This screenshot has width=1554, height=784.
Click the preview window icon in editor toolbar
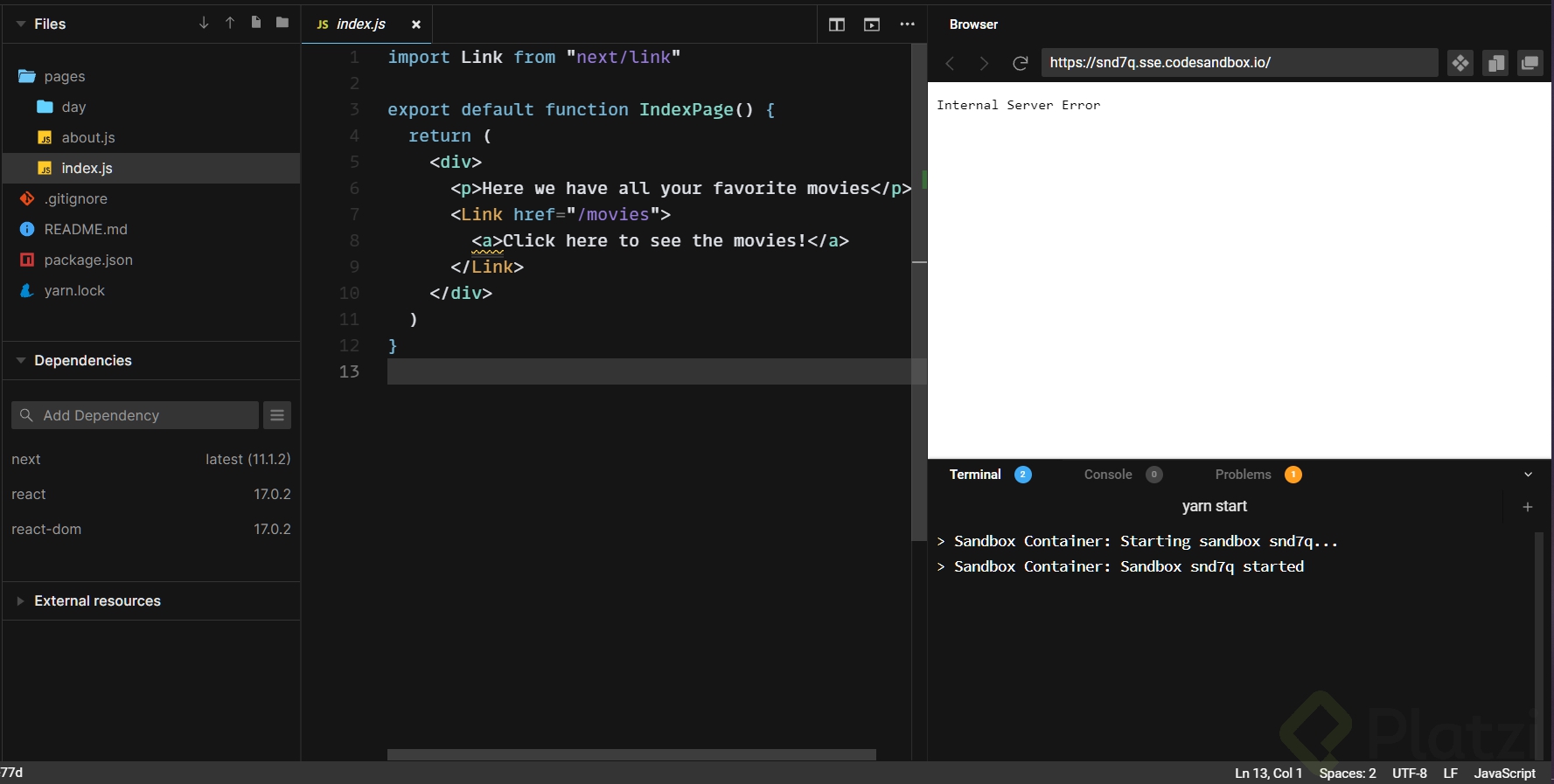872,24
